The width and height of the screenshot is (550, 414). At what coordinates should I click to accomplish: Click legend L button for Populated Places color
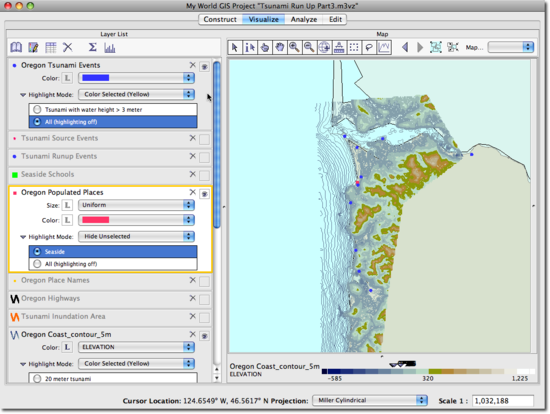[x=67, y=220]
